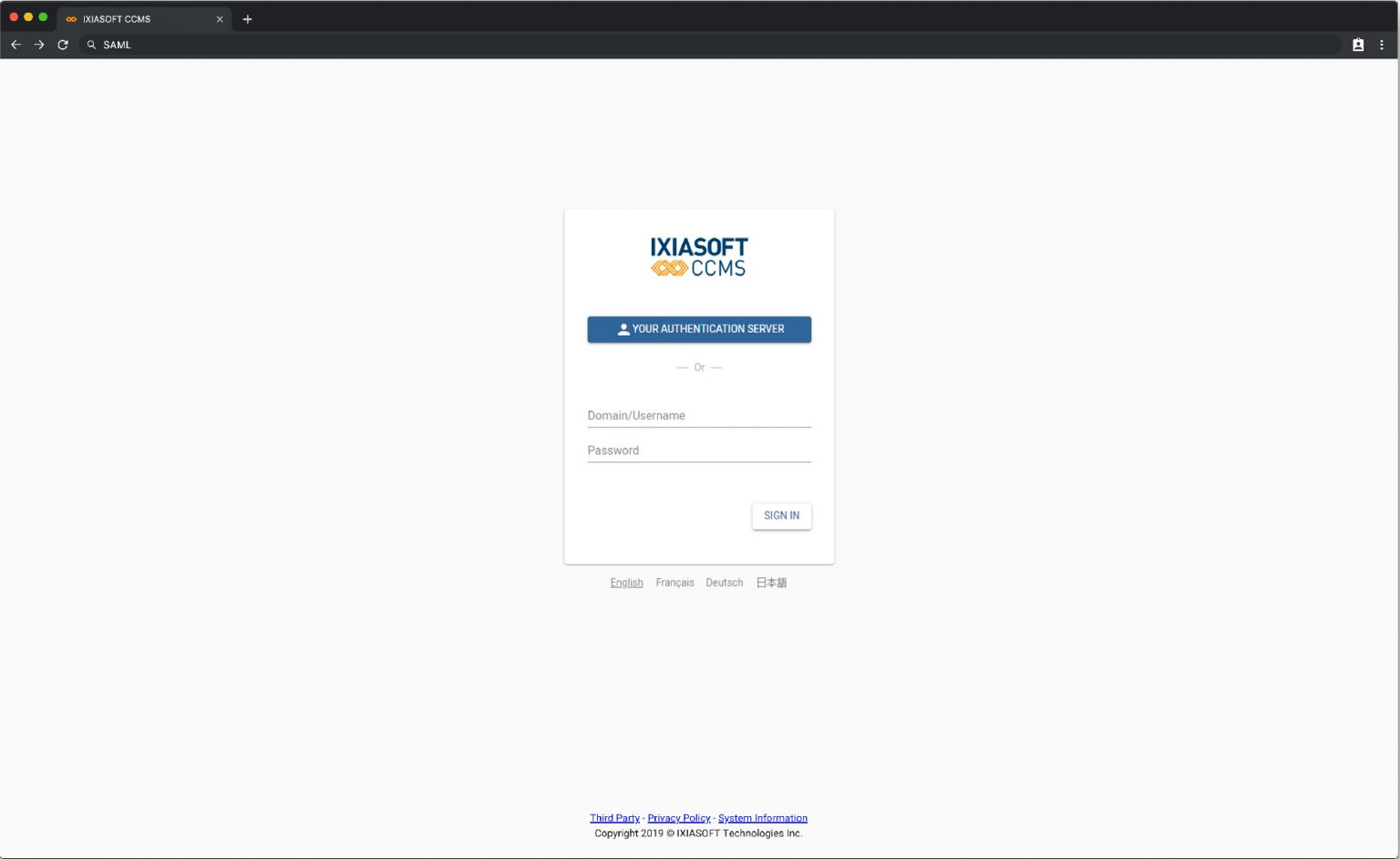Click the yellow macOS minimize button
The height and width of the screenshot is (859, 1400).
(28, 17)
